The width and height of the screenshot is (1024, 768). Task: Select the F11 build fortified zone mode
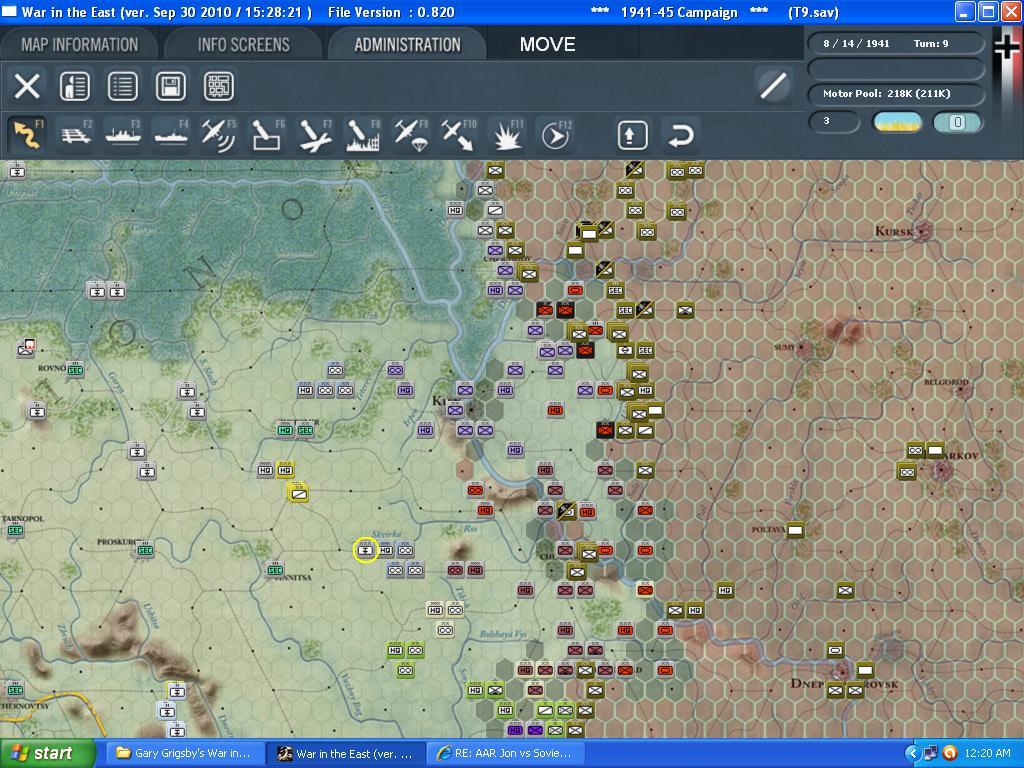(x=507, y=135)
